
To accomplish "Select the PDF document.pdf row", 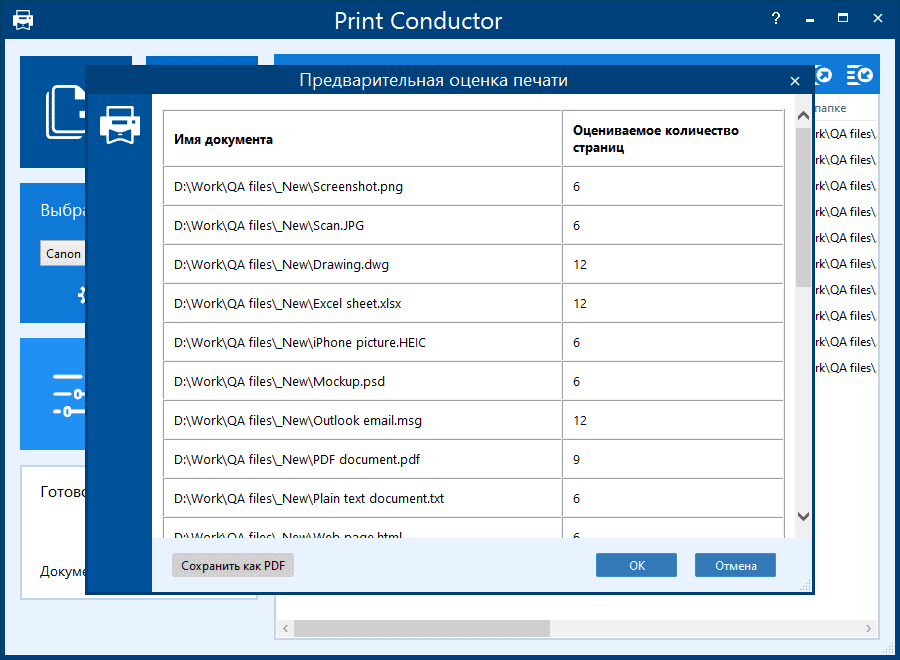I will click(x=474, y=460).
